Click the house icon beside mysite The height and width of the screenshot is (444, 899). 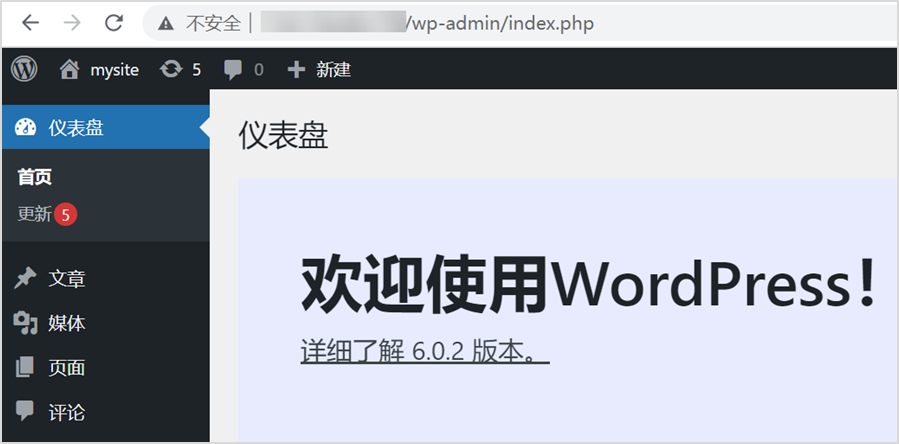coord(69,69)
